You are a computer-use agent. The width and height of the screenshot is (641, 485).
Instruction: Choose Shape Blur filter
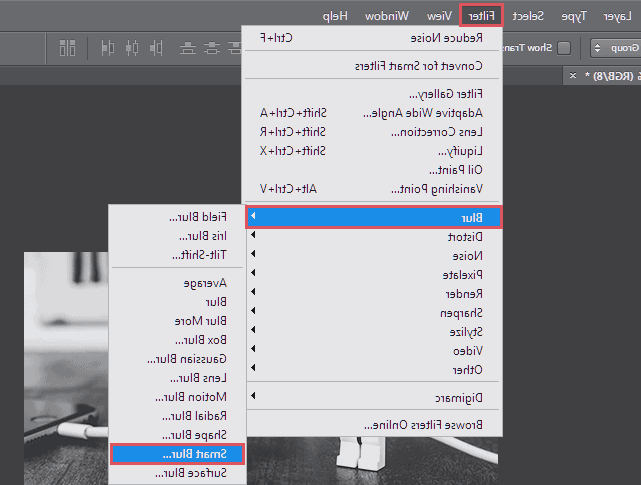coord(177,435)
